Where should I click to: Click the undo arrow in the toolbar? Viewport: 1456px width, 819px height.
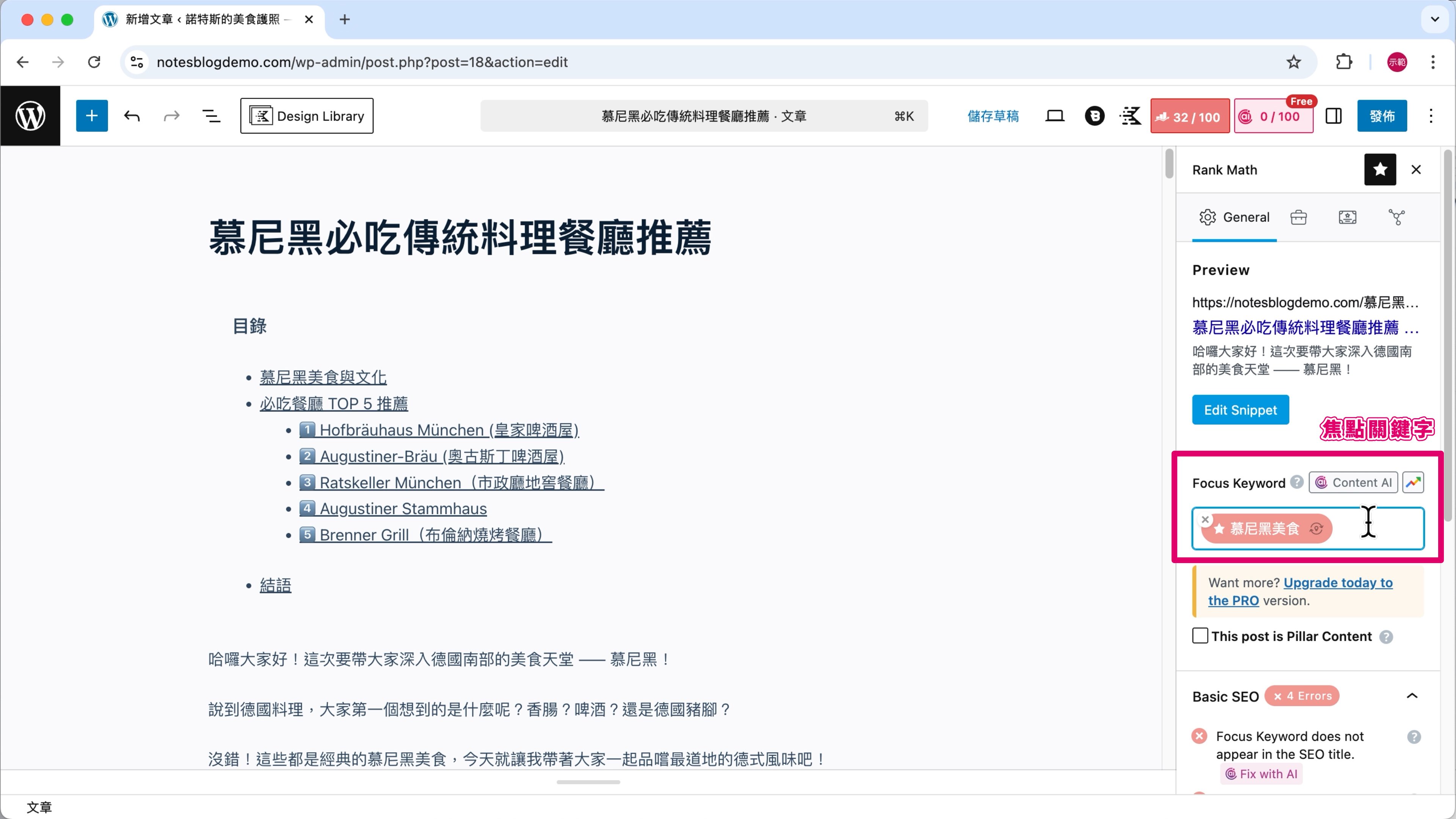pyautogui.click(x=132, y=116)
